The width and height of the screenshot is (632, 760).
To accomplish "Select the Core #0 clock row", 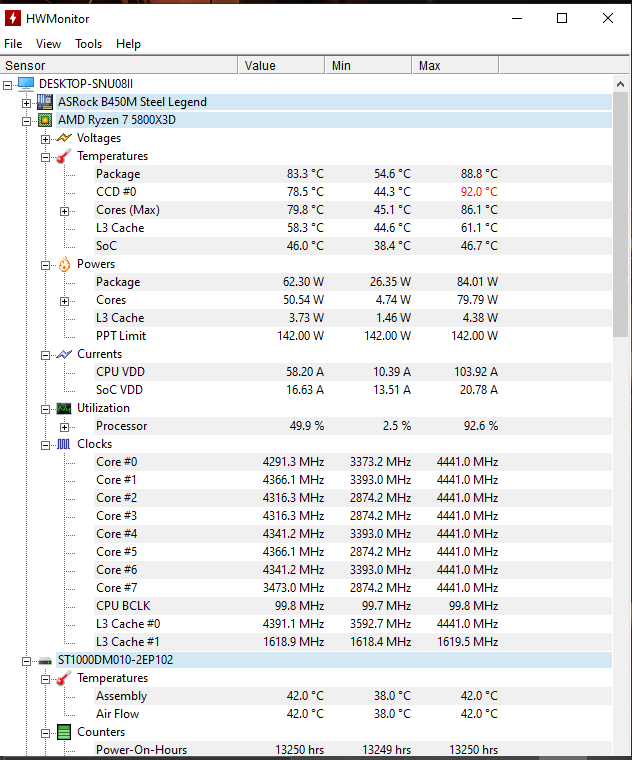I will [x=353, y=462].
